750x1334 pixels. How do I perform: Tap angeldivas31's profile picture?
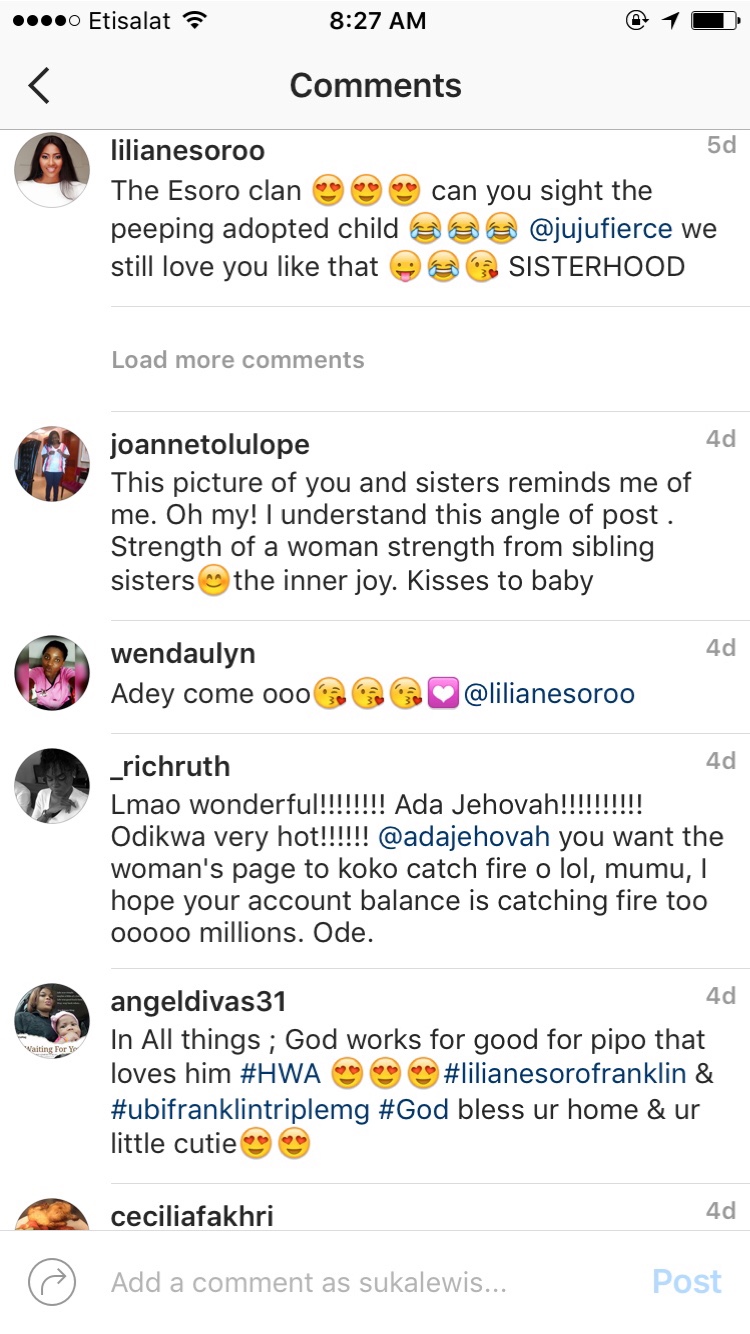pos(52,1021)
